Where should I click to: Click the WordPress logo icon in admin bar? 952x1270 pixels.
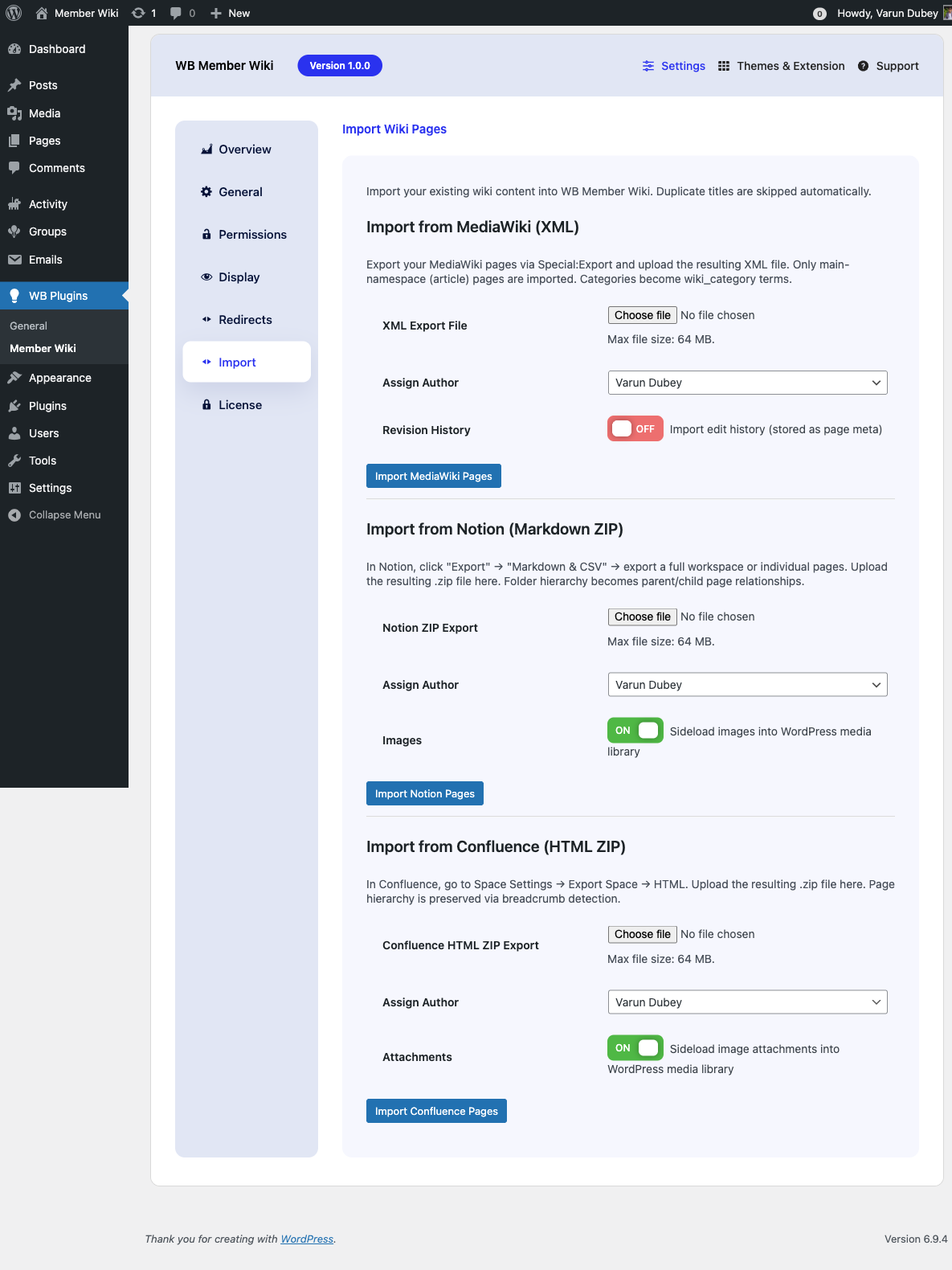[x=14, y=13]
